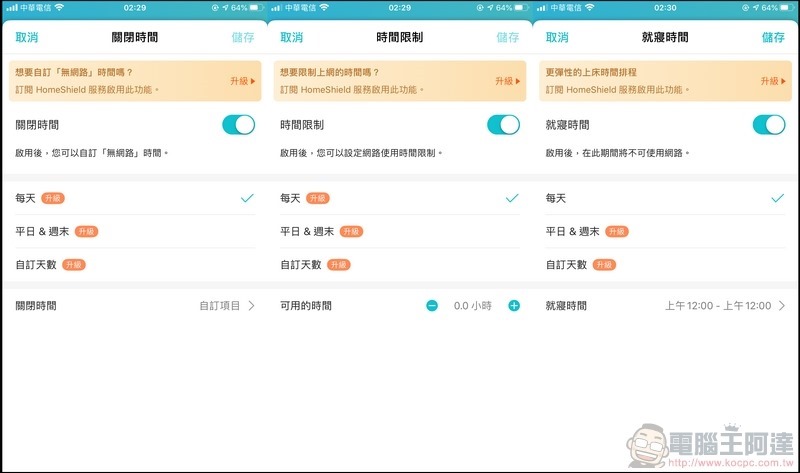Tap the 0.0 小時 value
Image resolution: width=800 pixels, height=473 pixels.
[472, 306]
